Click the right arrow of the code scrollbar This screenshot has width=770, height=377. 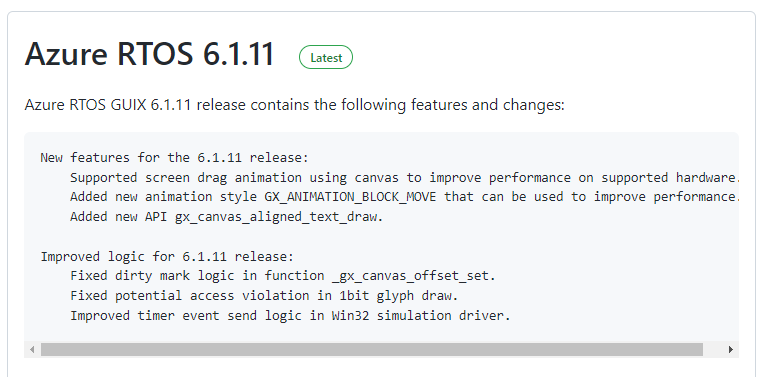[731, 350]
